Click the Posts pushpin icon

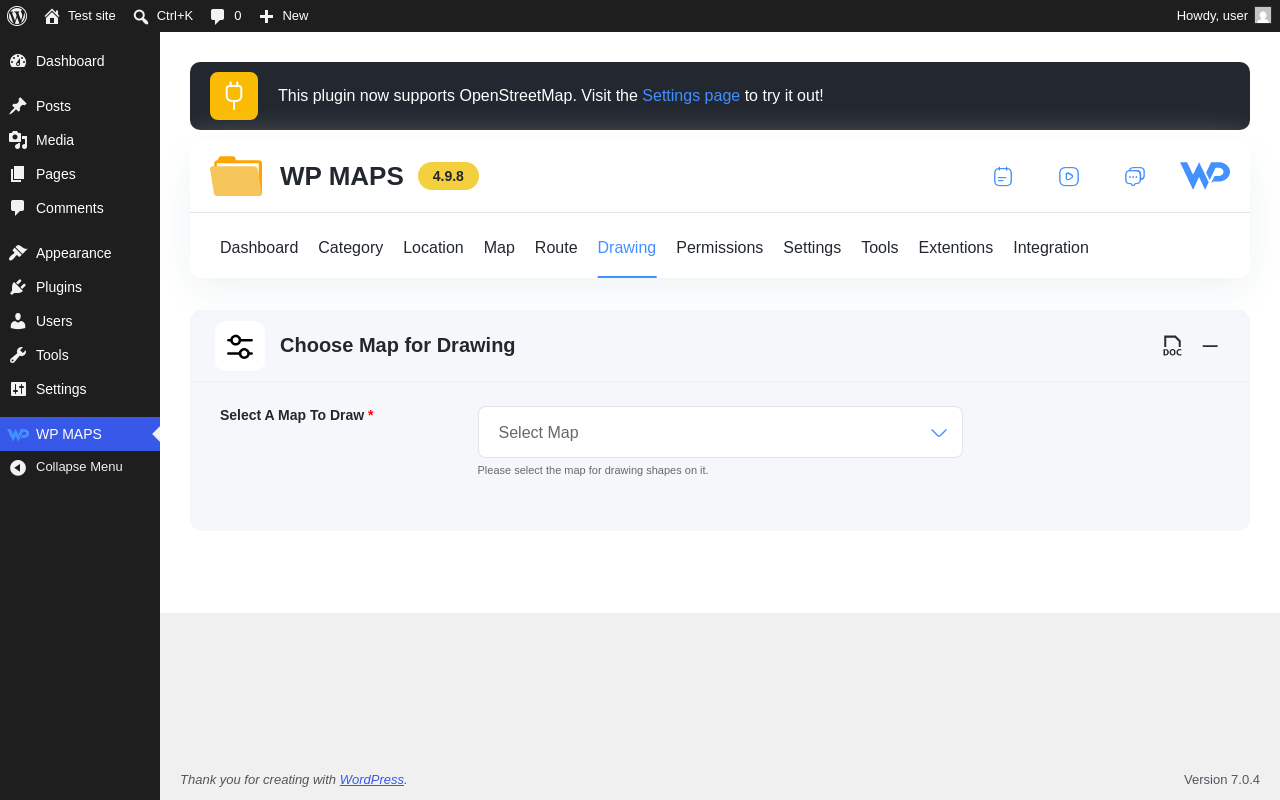coord(18,106)
